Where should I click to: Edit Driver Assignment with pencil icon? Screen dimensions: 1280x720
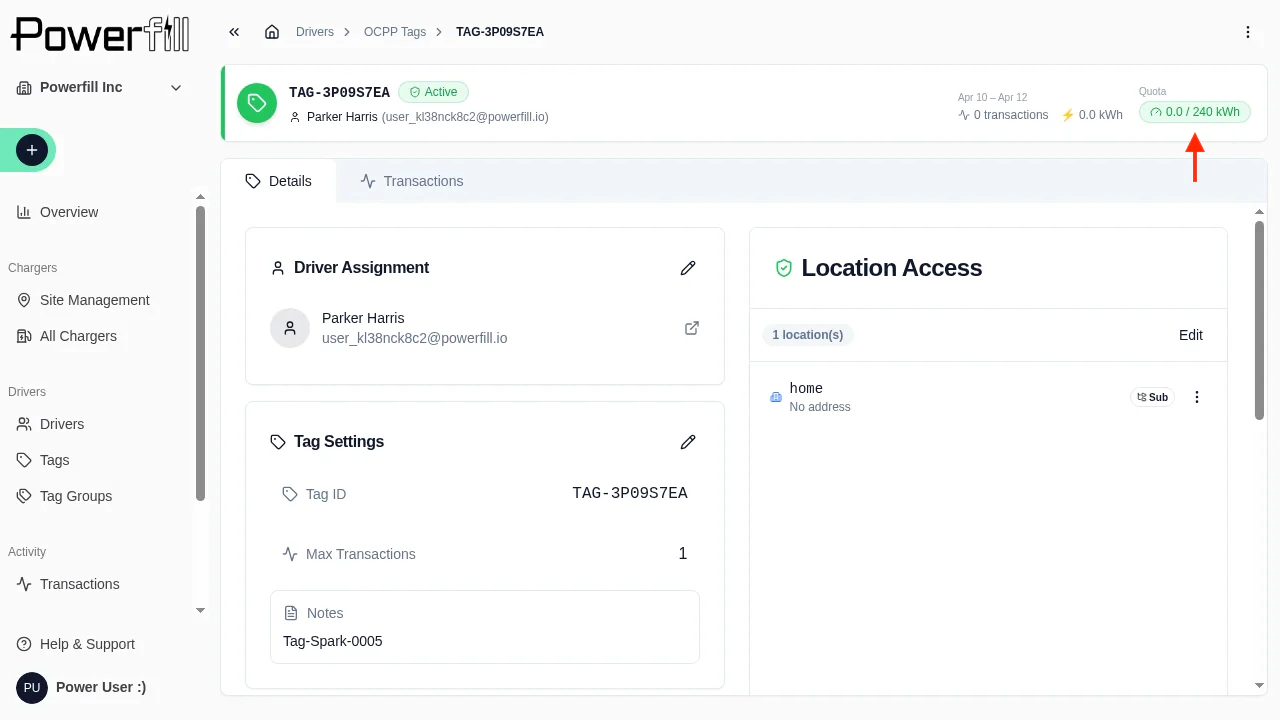click(688, 268)
